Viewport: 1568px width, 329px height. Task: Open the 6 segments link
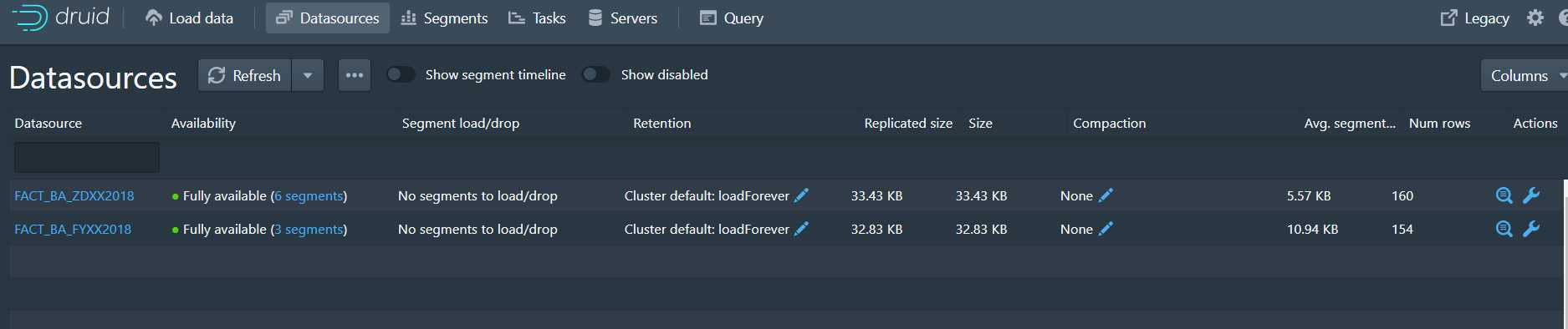click(x=309, y=195)
